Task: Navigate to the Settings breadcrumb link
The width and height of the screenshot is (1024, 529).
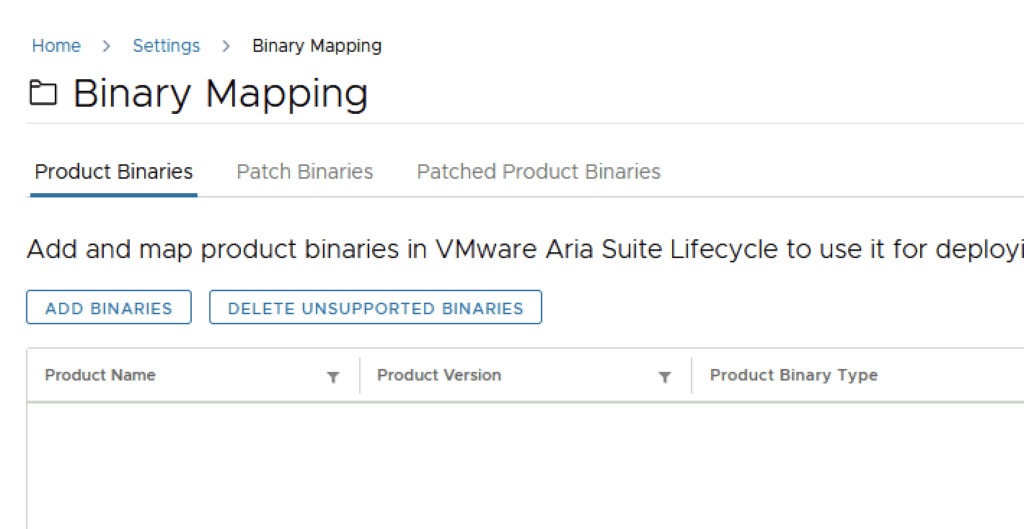Action: (166, 46)
